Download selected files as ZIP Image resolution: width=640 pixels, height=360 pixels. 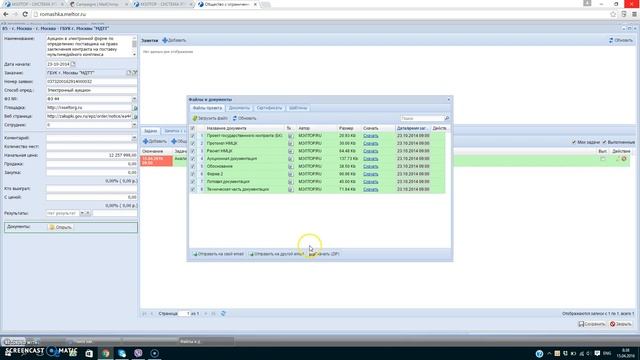pyautogui.click(x=324, y=254)
